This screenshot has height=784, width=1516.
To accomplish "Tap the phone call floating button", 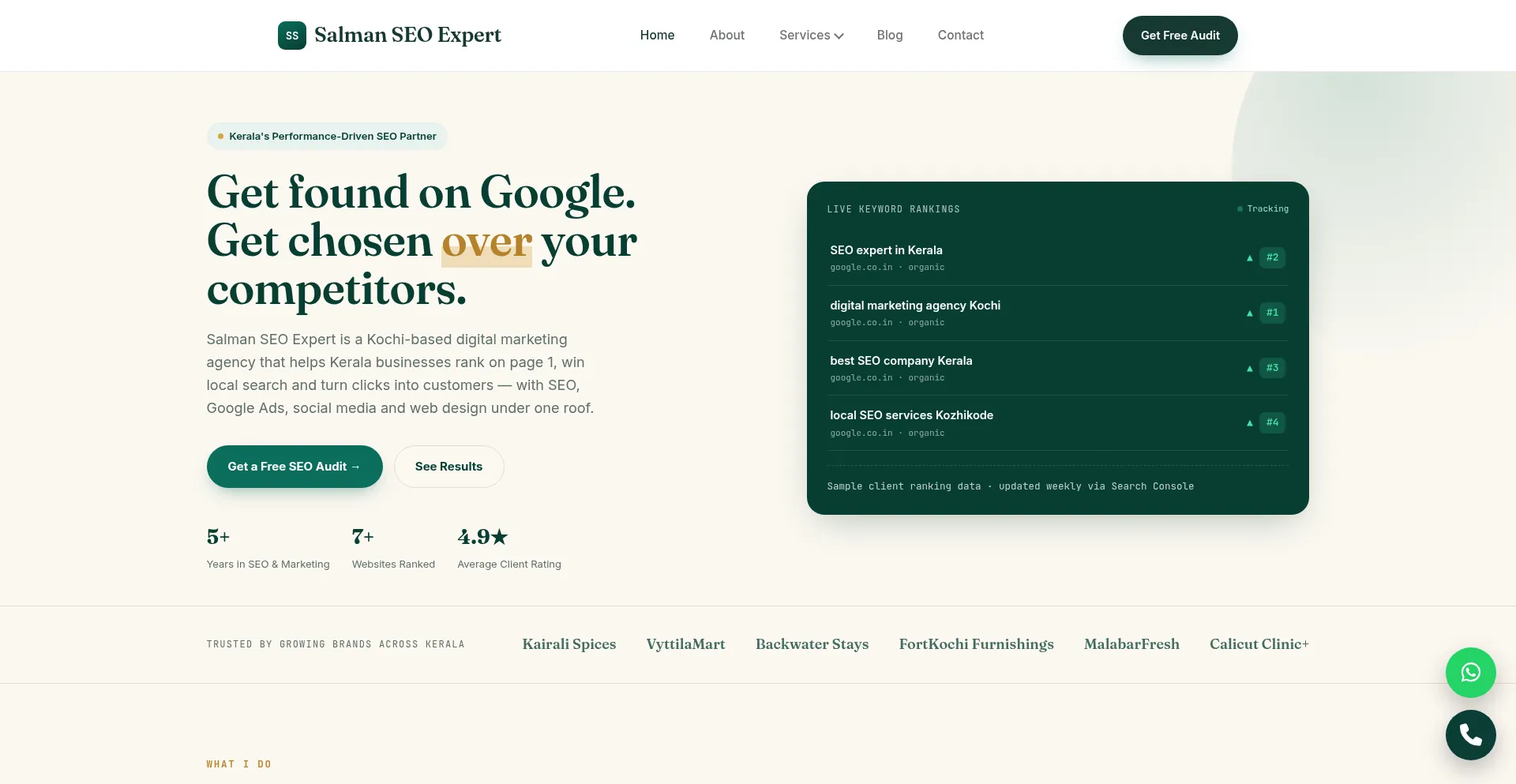I will 1470,735.
